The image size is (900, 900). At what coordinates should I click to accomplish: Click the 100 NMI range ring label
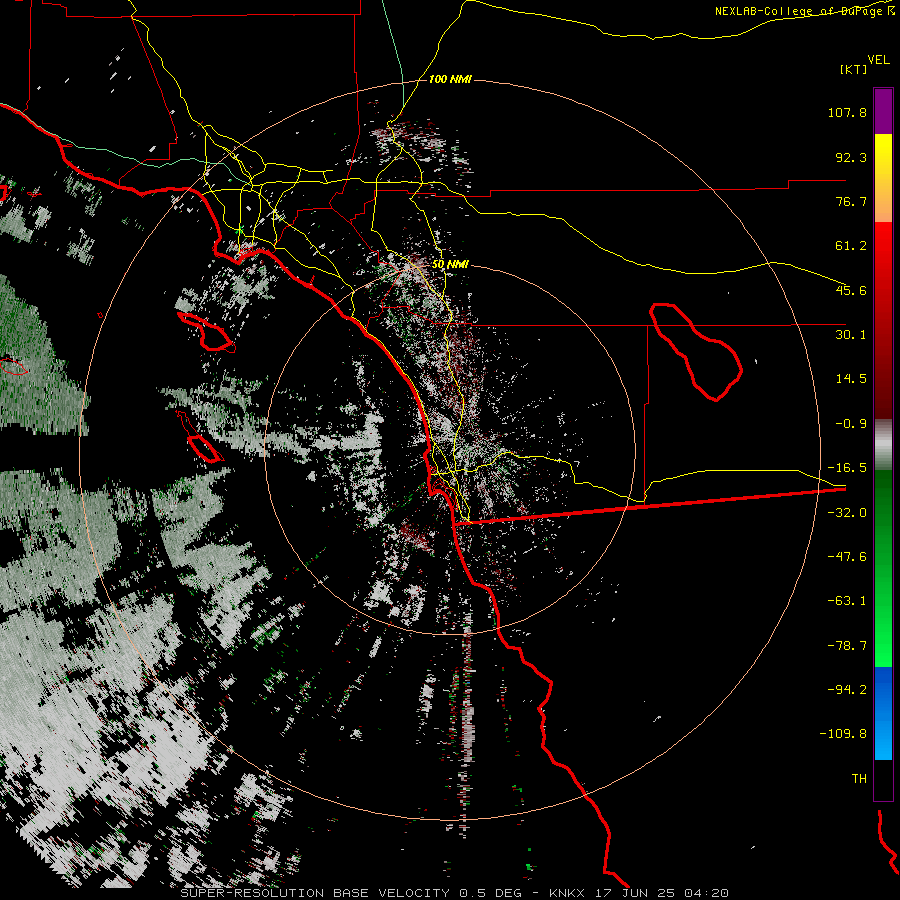point(450,79)
